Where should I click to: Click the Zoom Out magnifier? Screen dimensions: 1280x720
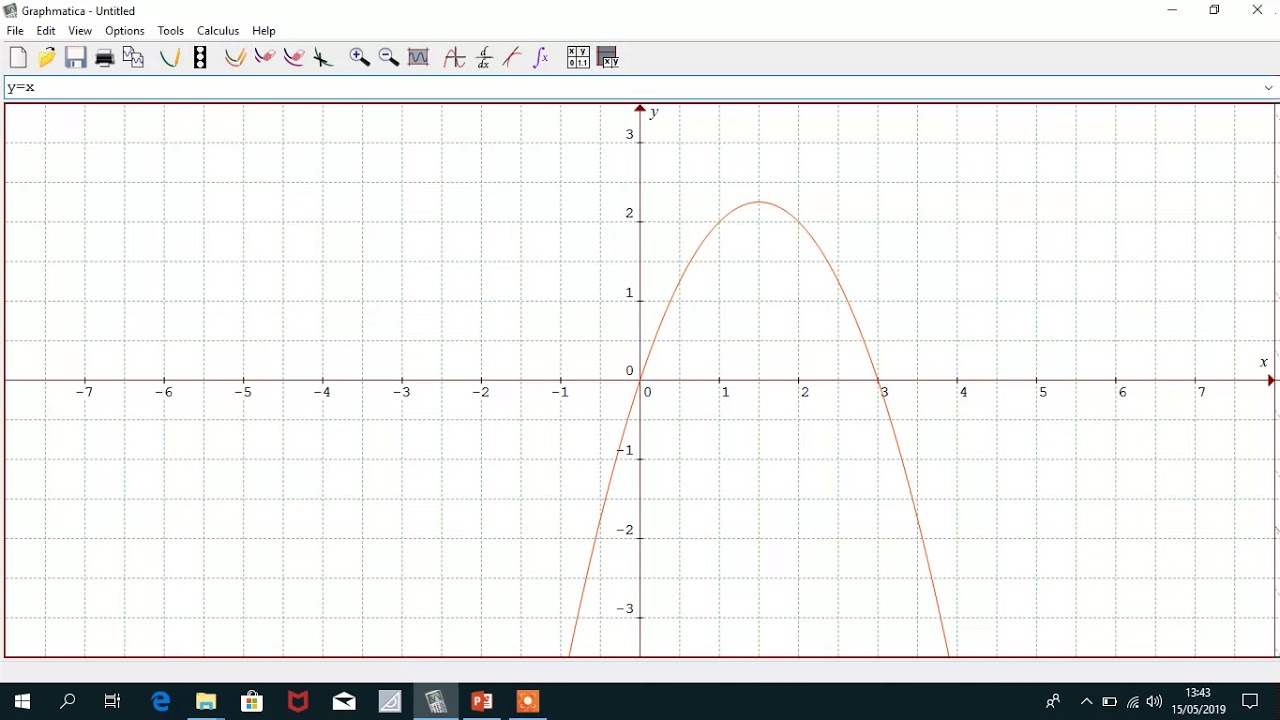389,58
